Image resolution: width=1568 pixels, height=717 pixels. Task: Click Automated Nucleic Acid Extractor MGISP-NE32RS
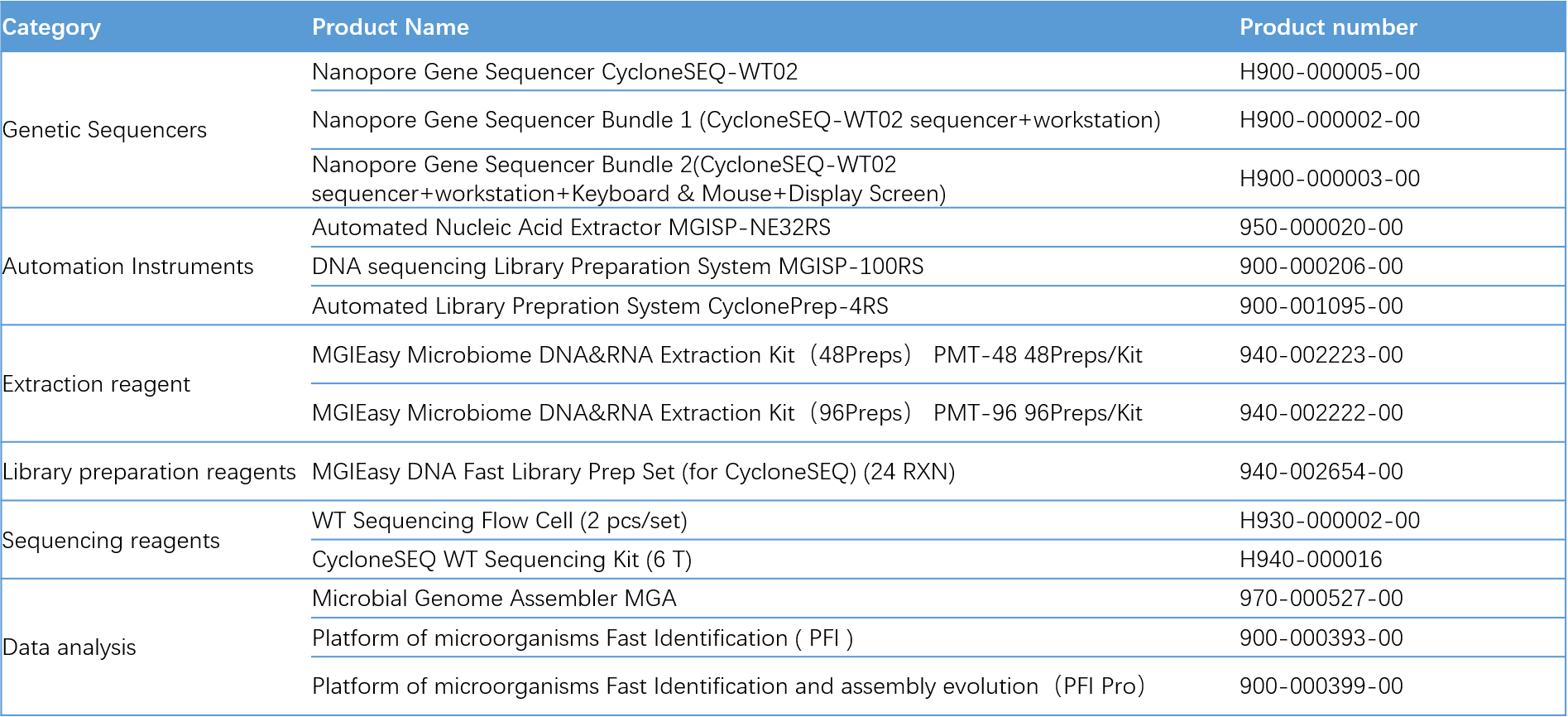[x=572, y=228]
